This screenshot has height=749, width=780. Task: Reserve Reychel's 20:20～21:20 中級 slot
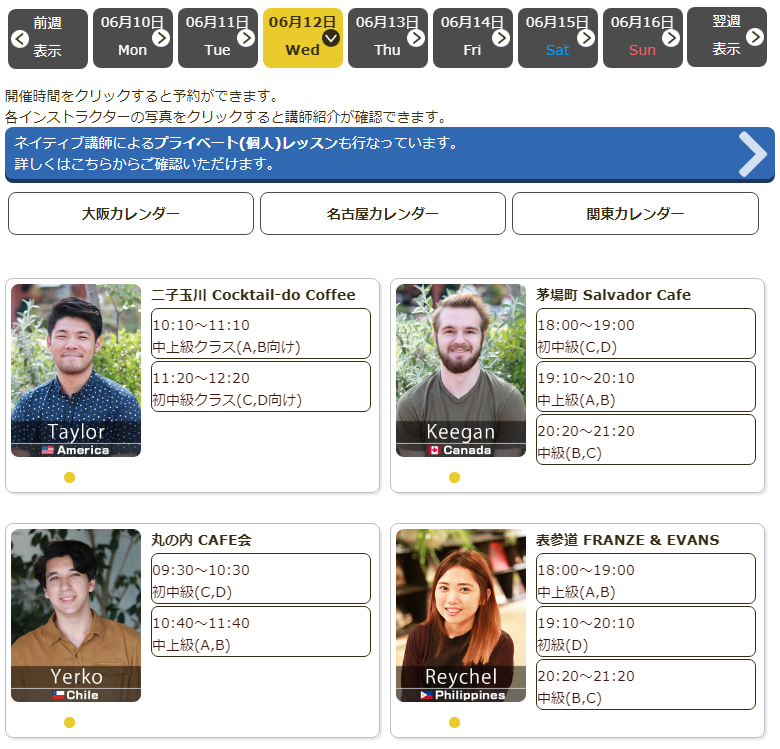[x=646, y=685]
